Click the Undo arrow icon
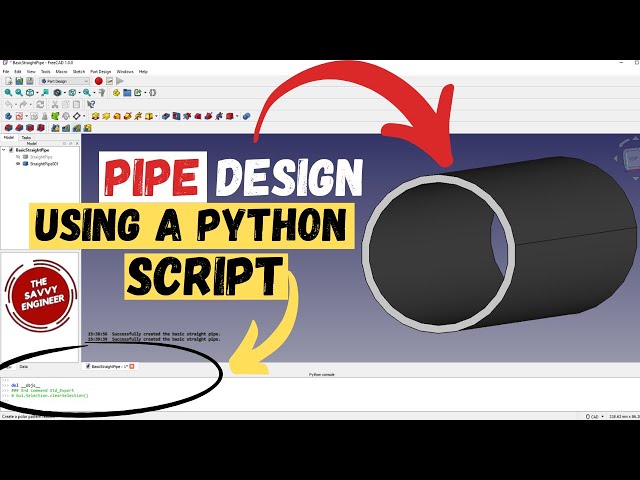Screen dimensions: 640x480 coord(8,104)
